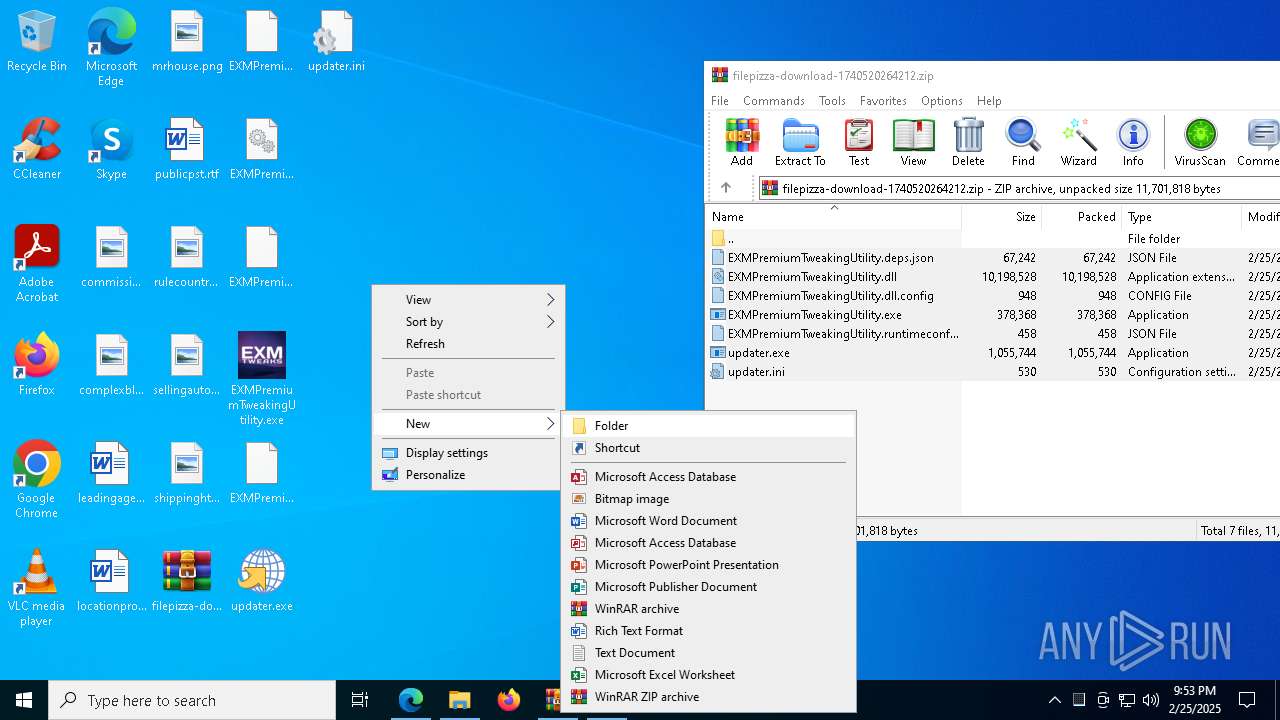Open the Recycle Bin desktop icon
This screenshot has width=1280, height=720.
pos(37,41)
